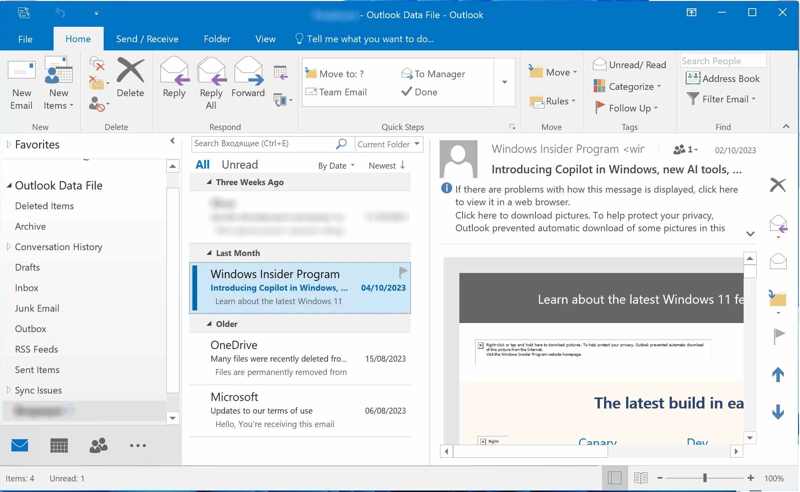Click Tell me what you want to do
Image resolution: width=800 pixels, height=492 pixels.
coord(365,39)
